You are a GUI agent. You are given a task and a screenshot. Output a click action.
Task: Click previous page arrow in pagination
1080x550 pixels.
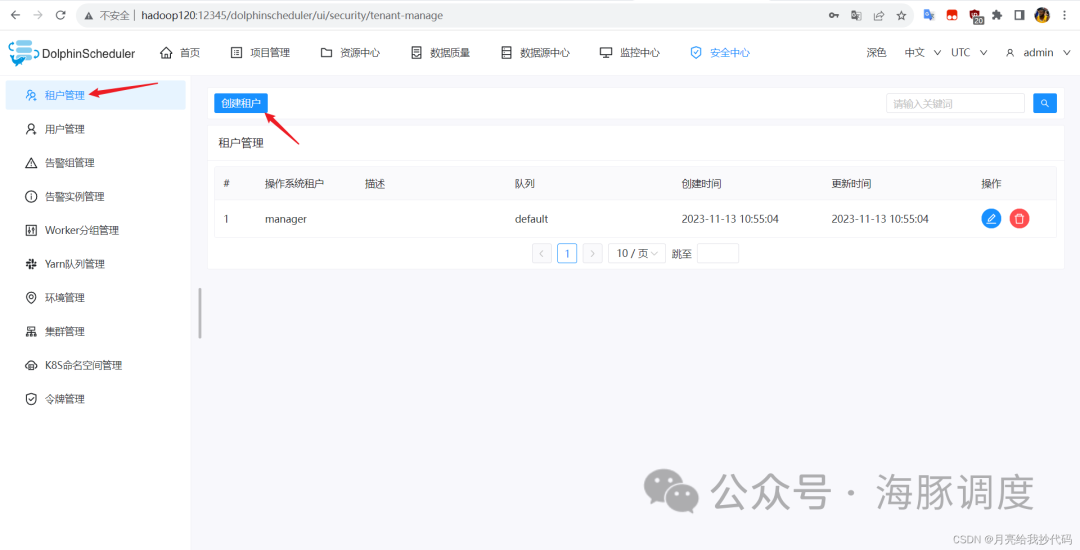click(541, 253)
